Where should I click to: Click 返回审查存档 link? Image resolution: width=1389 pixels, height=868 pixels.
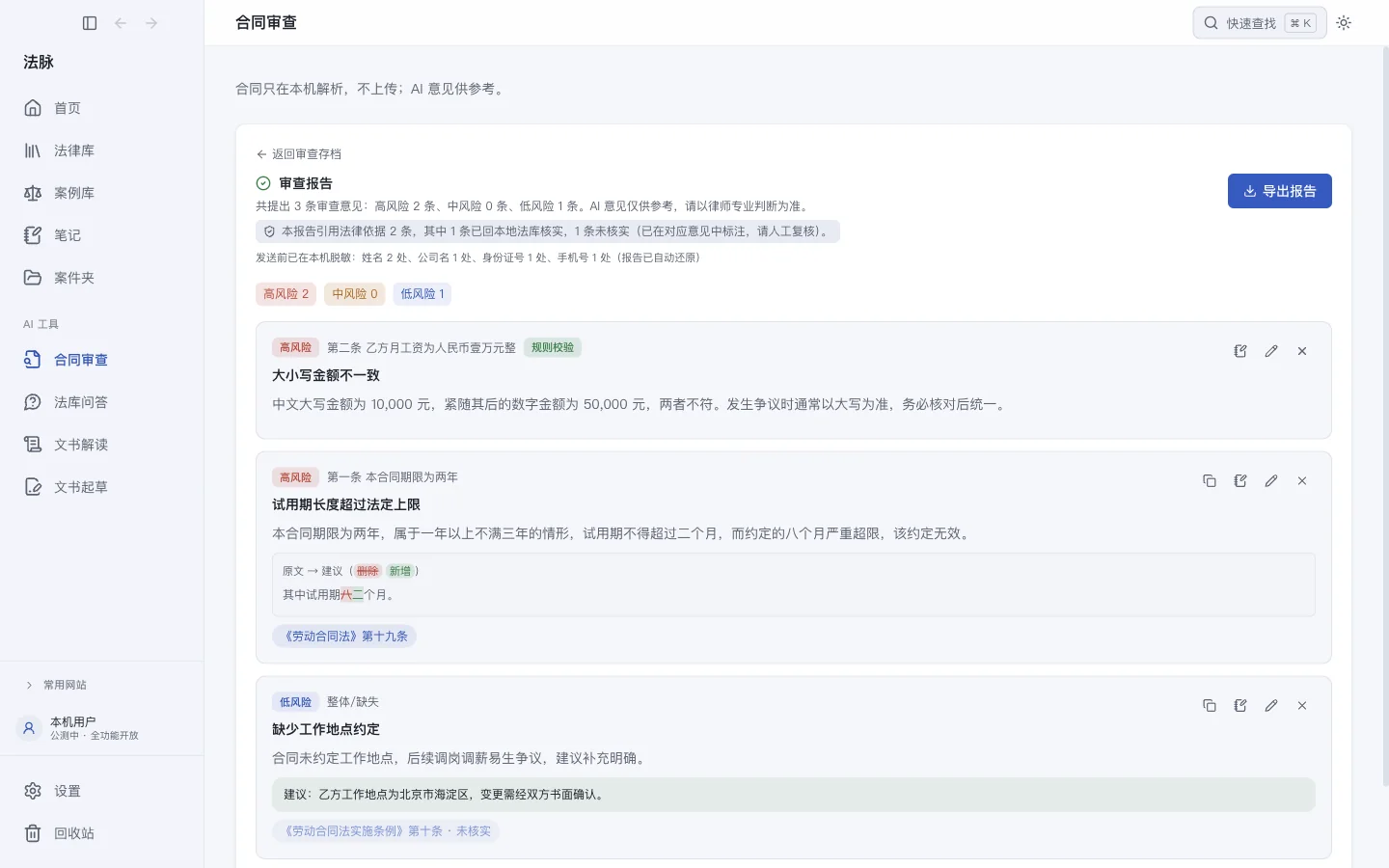[299, 154]
